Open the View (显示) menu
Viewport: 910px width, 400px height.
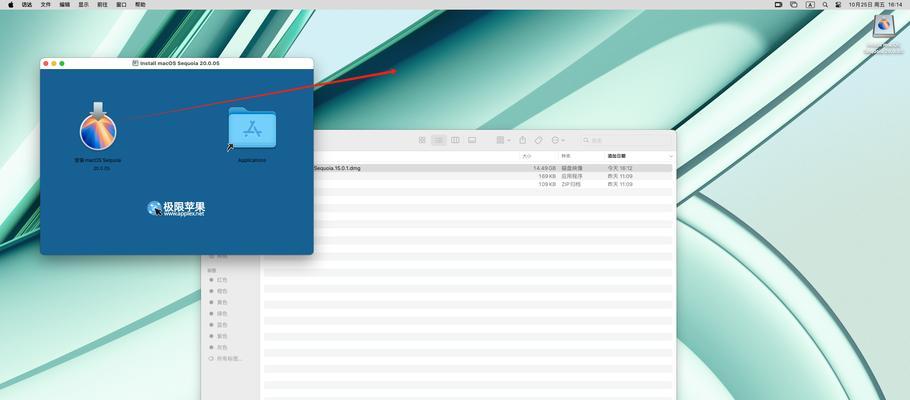pos(84,4)
